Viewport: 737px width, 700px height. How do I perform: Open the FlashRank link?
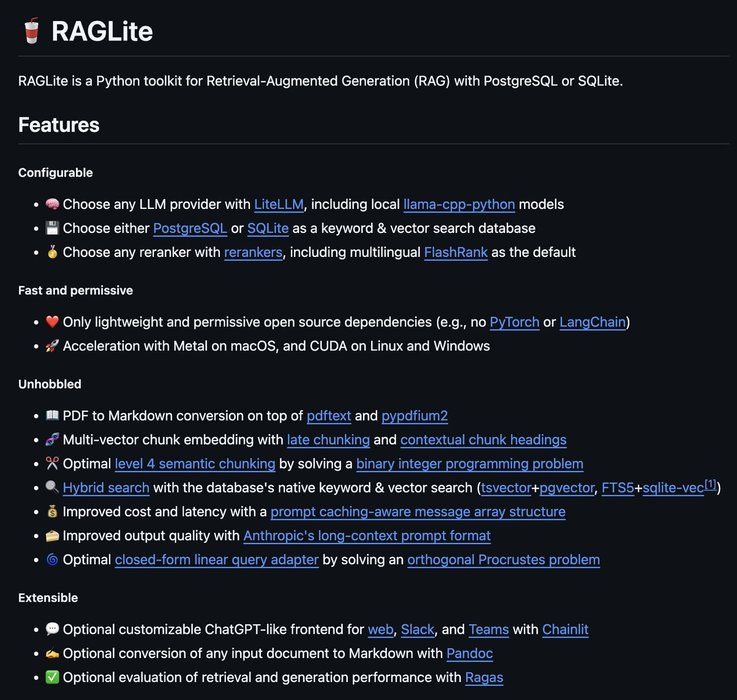click(455, 252)
